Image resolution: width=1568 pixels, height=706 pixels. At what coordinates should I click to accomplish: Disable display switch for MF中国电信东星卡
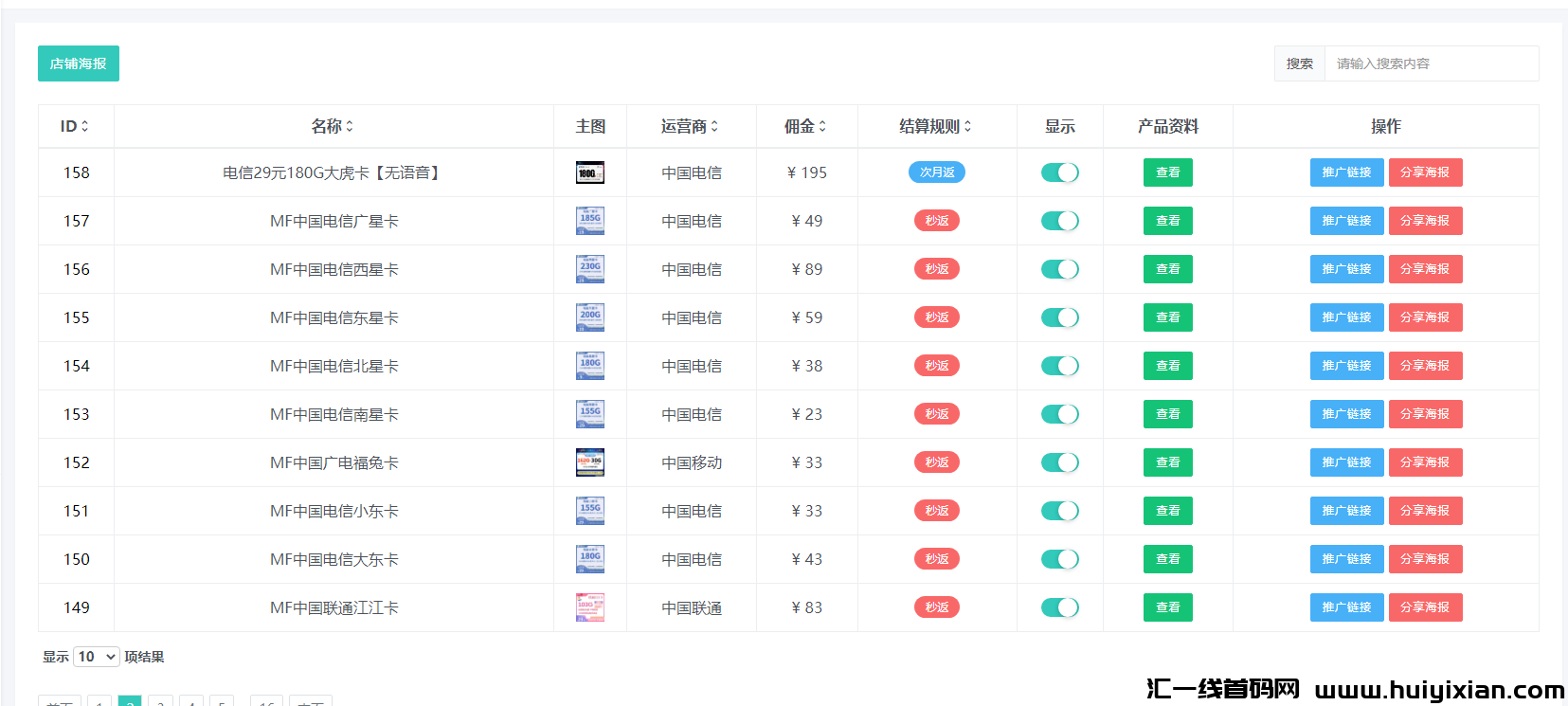[x=1059, y=317]
